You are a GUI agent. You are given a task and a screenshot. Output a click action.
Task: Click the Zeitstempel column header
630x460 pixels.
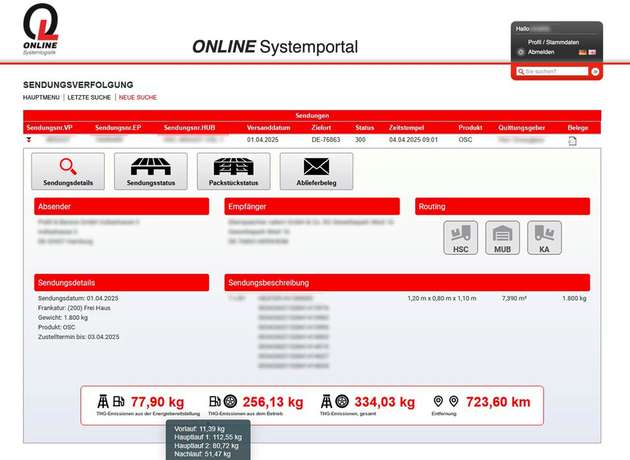(406, 128)
